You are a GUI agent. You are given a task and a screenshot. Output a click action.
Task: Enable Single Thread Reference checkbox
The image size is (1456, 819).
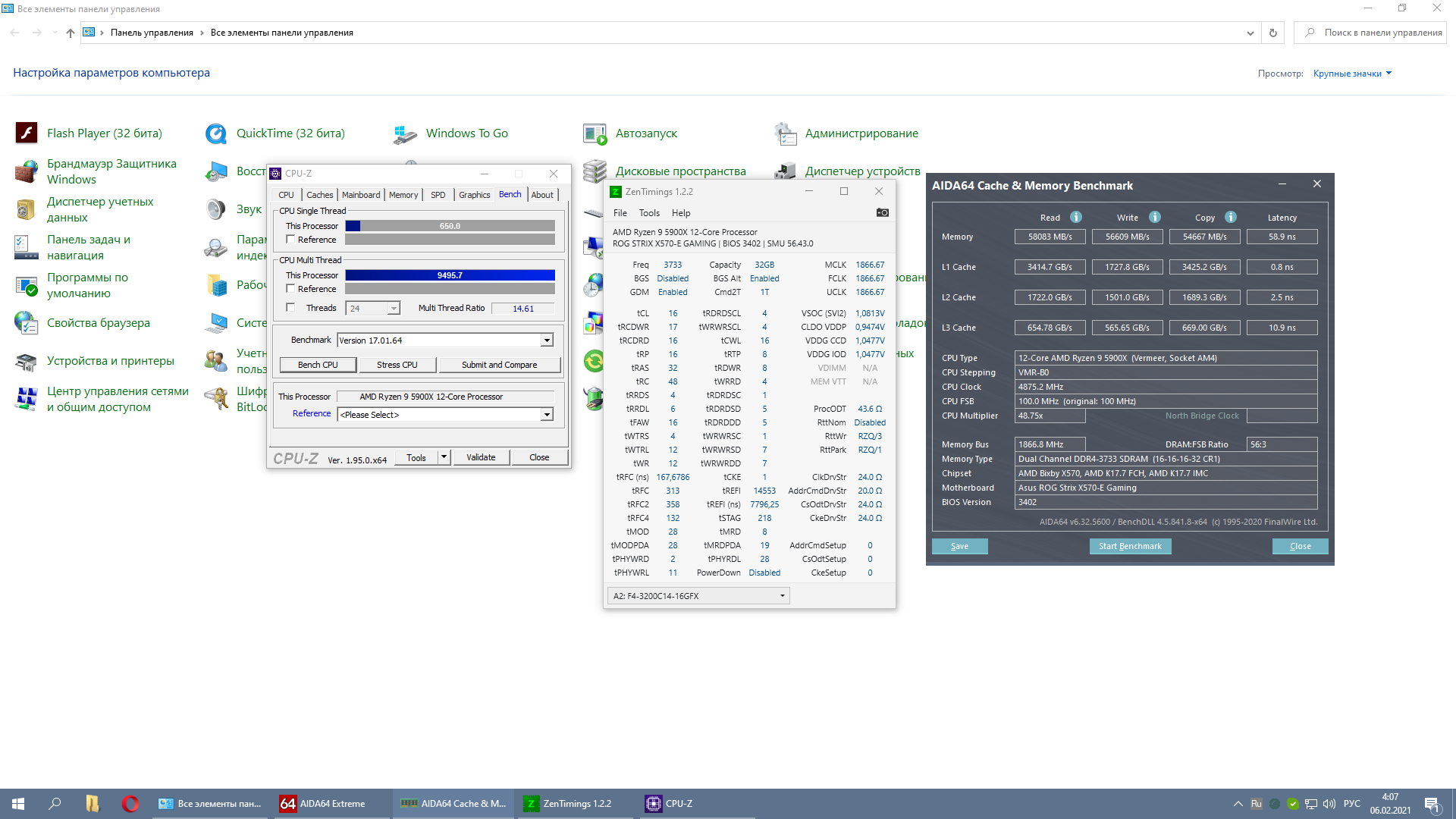pos(290,240)
